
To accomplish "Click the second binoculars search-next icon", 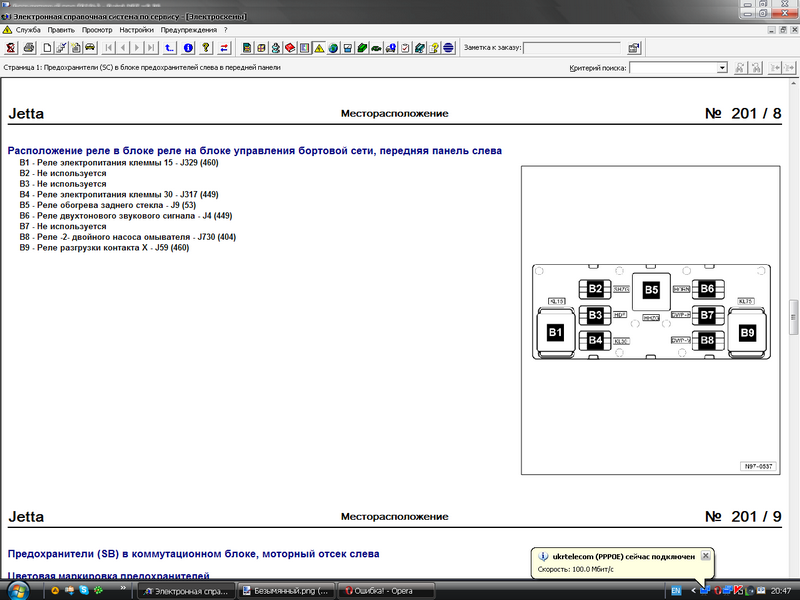I will [x=756, y=68].
